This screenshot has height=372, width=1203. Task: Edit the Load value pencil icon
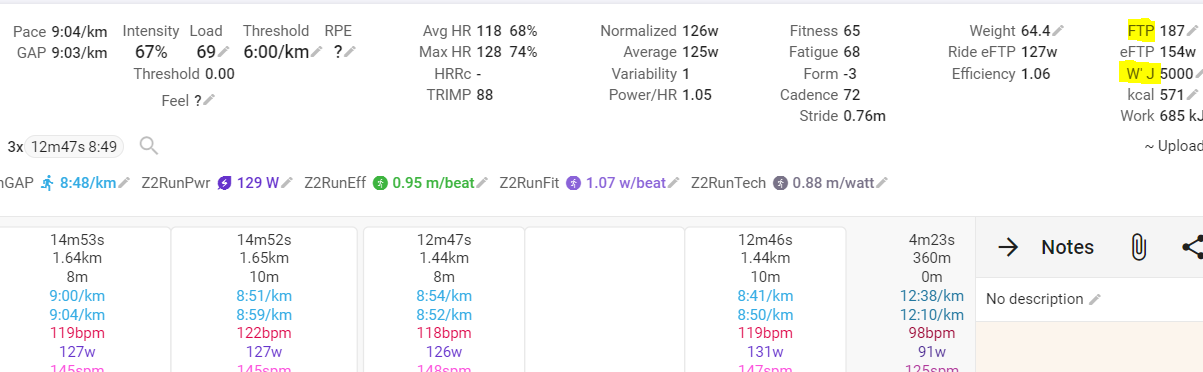point(223,52)
